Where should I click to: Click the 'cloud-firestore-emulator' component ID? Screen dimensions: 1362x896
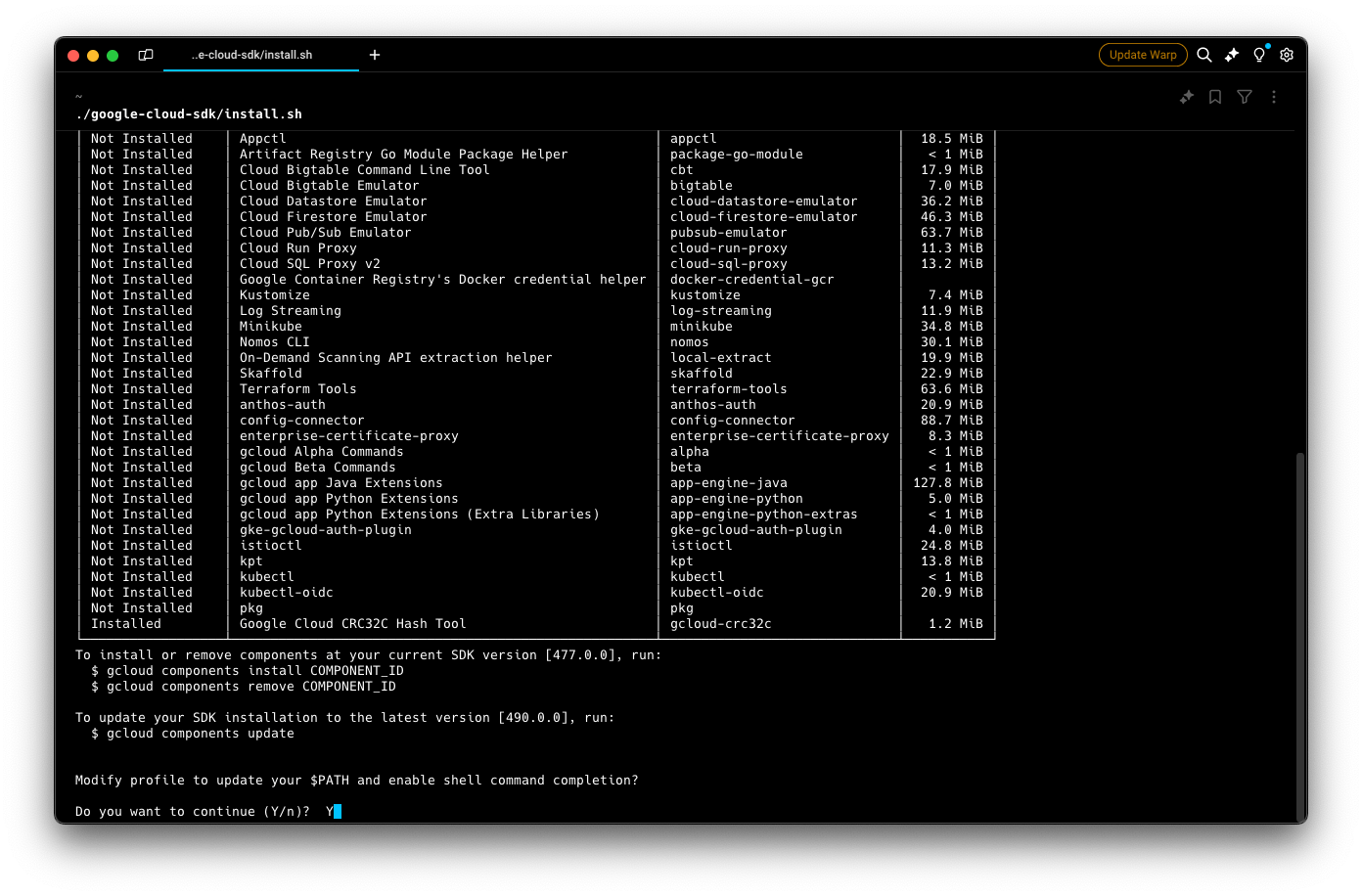coord(764,217)
